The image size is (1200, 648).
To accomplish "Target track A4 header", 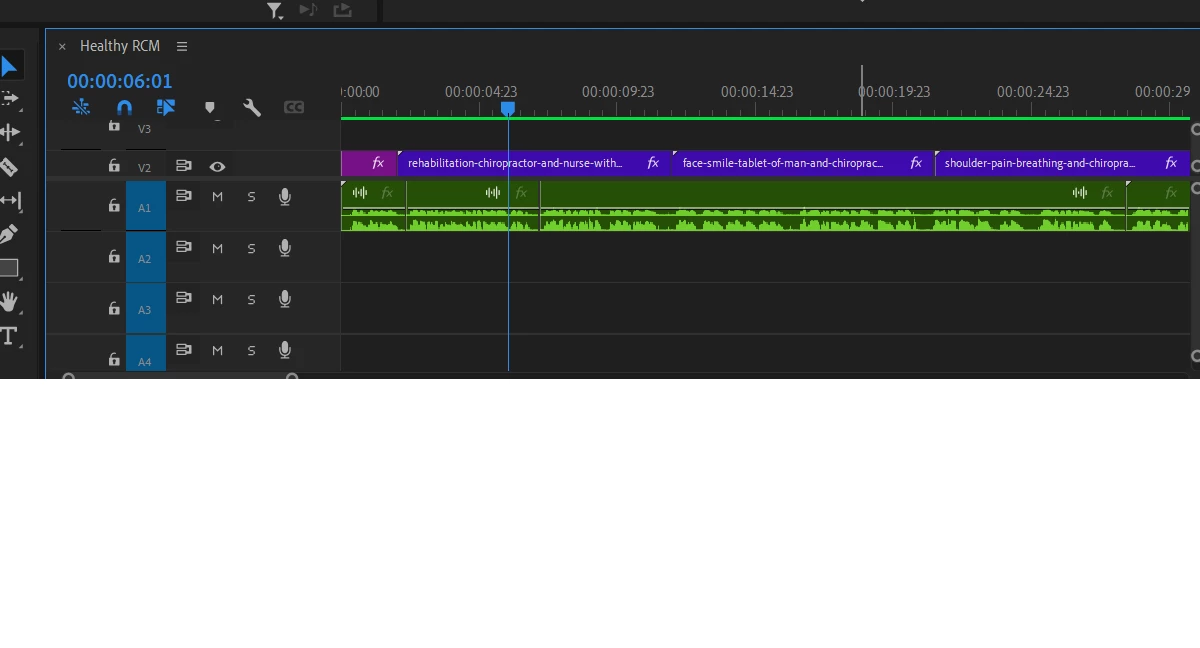I will [146, 352].
